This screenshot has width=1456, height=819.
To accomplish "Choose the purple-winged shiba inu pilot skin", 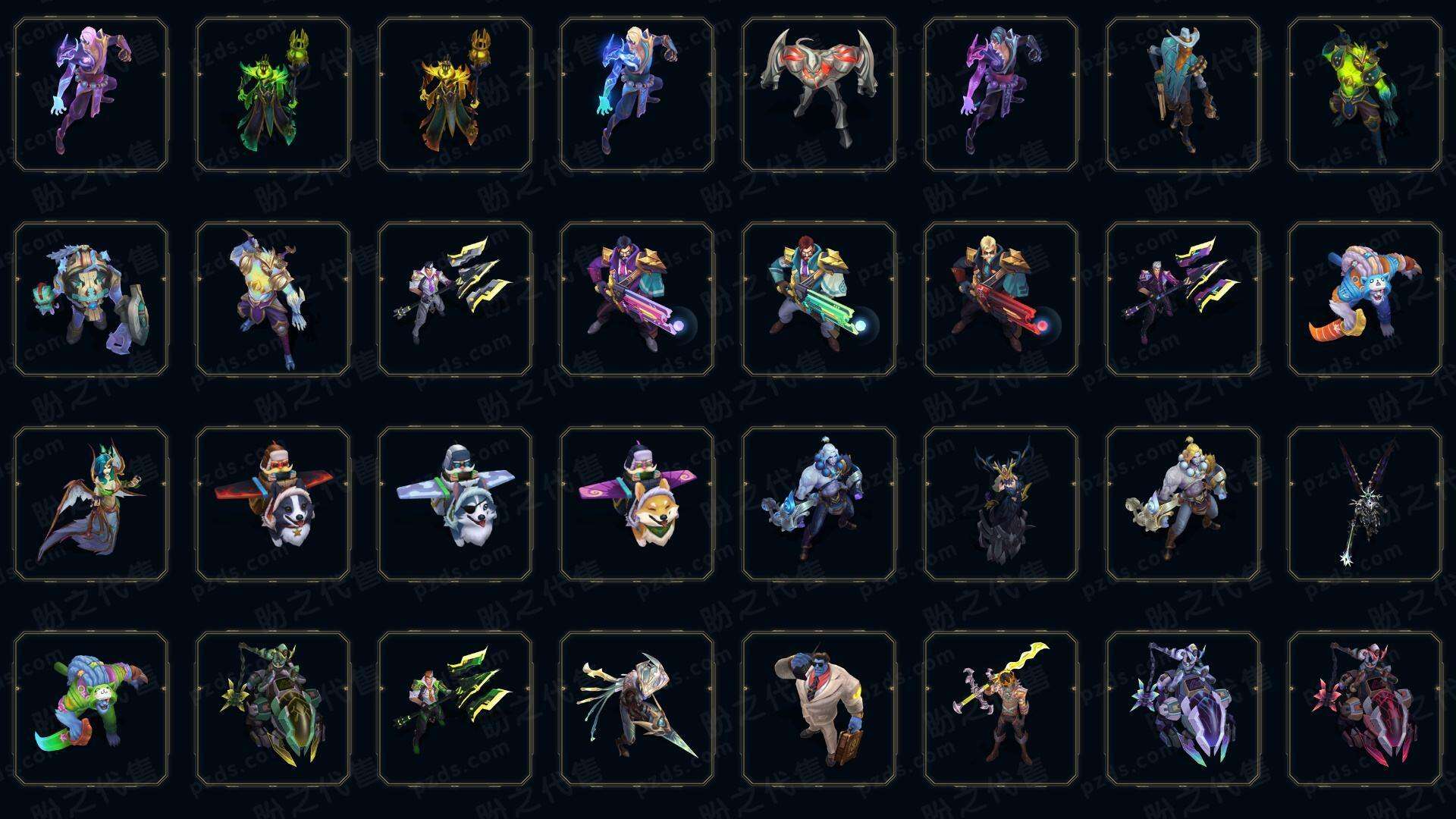I will pyautogui.click(x=637, y=504).
